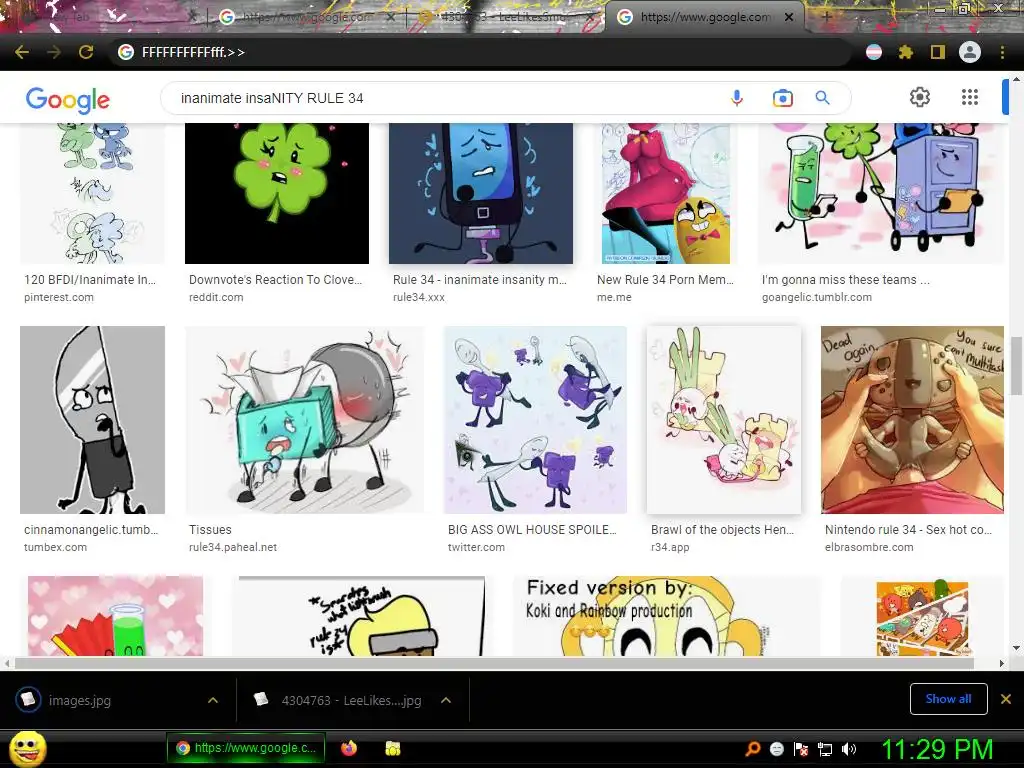Open the 4304763 - LeeLikes....jpg download

pyautogui.click(x=351, y=700)
